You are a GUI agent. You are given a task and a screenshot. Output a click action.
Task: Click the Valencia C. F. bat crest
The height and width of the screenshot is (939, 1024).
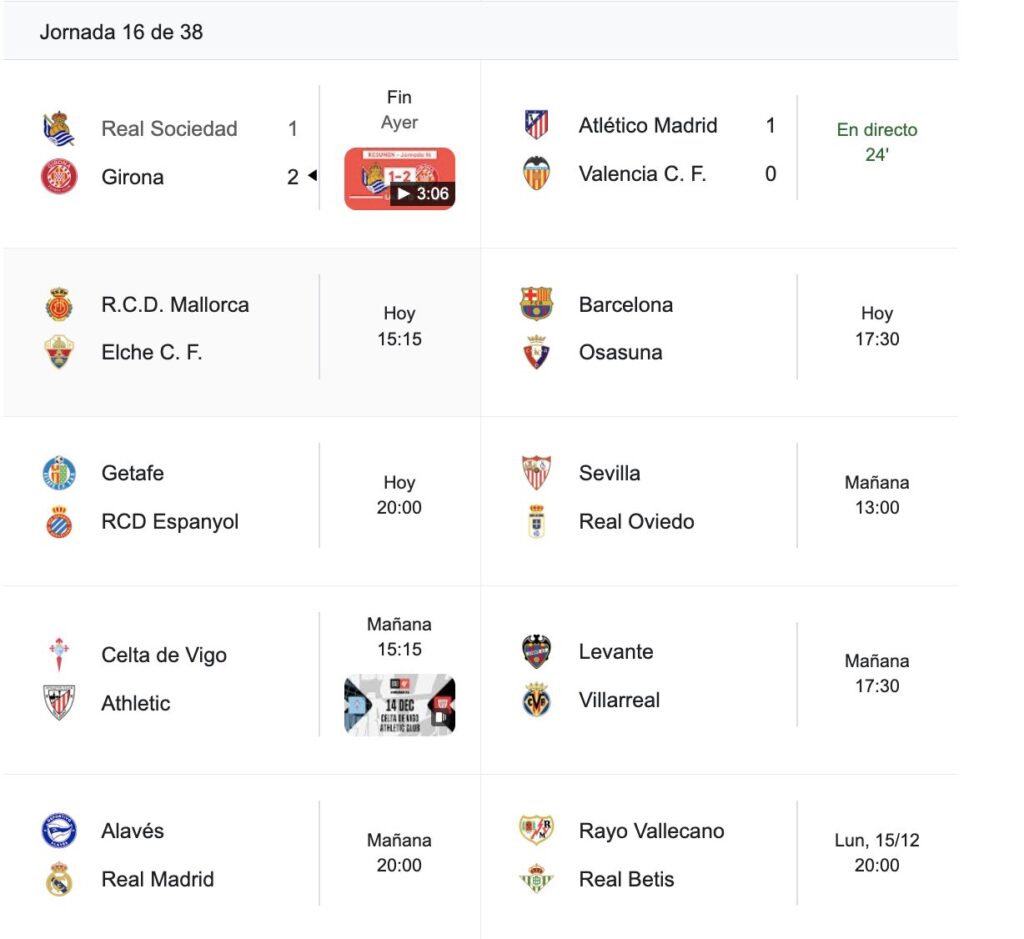pyautogui.click(x=537, y=174)
